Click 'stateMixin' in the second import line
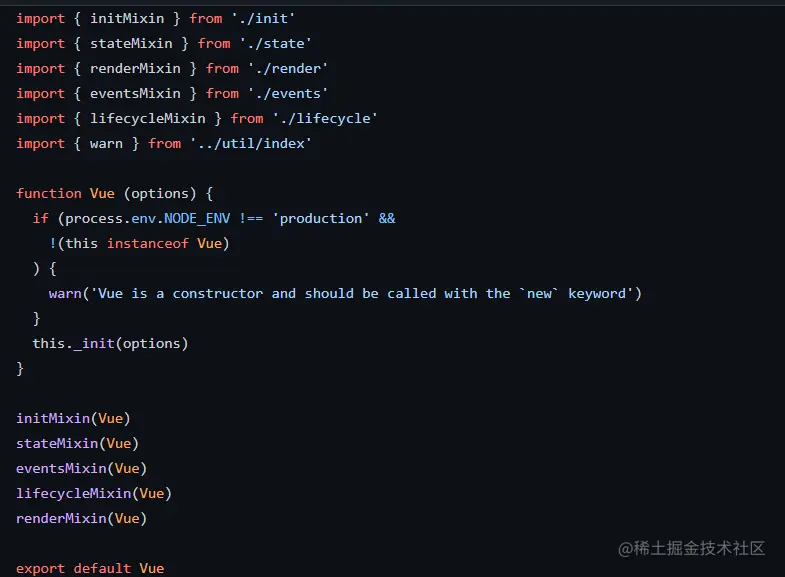Image resolution: width=785 pixels, height=577 pixels. [x=131, y=44]
